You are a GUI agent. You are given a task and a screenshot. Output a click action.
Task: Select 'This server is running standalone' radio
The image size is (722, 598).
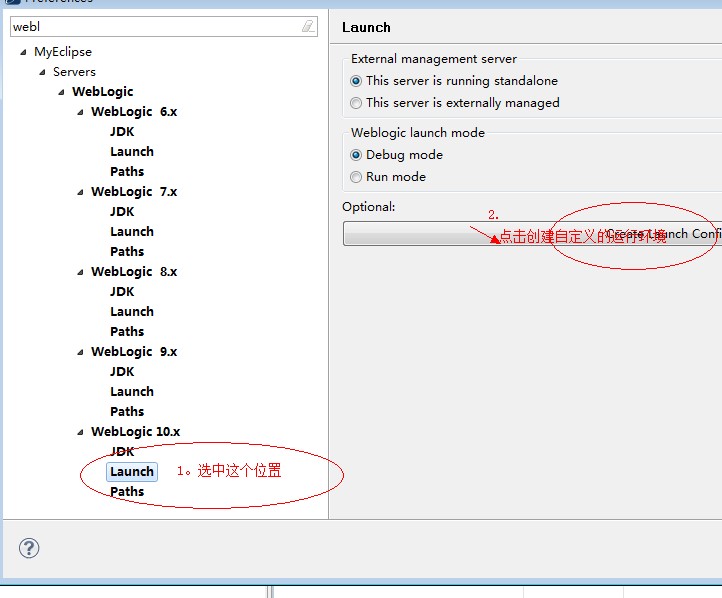[x=355, y=81]
